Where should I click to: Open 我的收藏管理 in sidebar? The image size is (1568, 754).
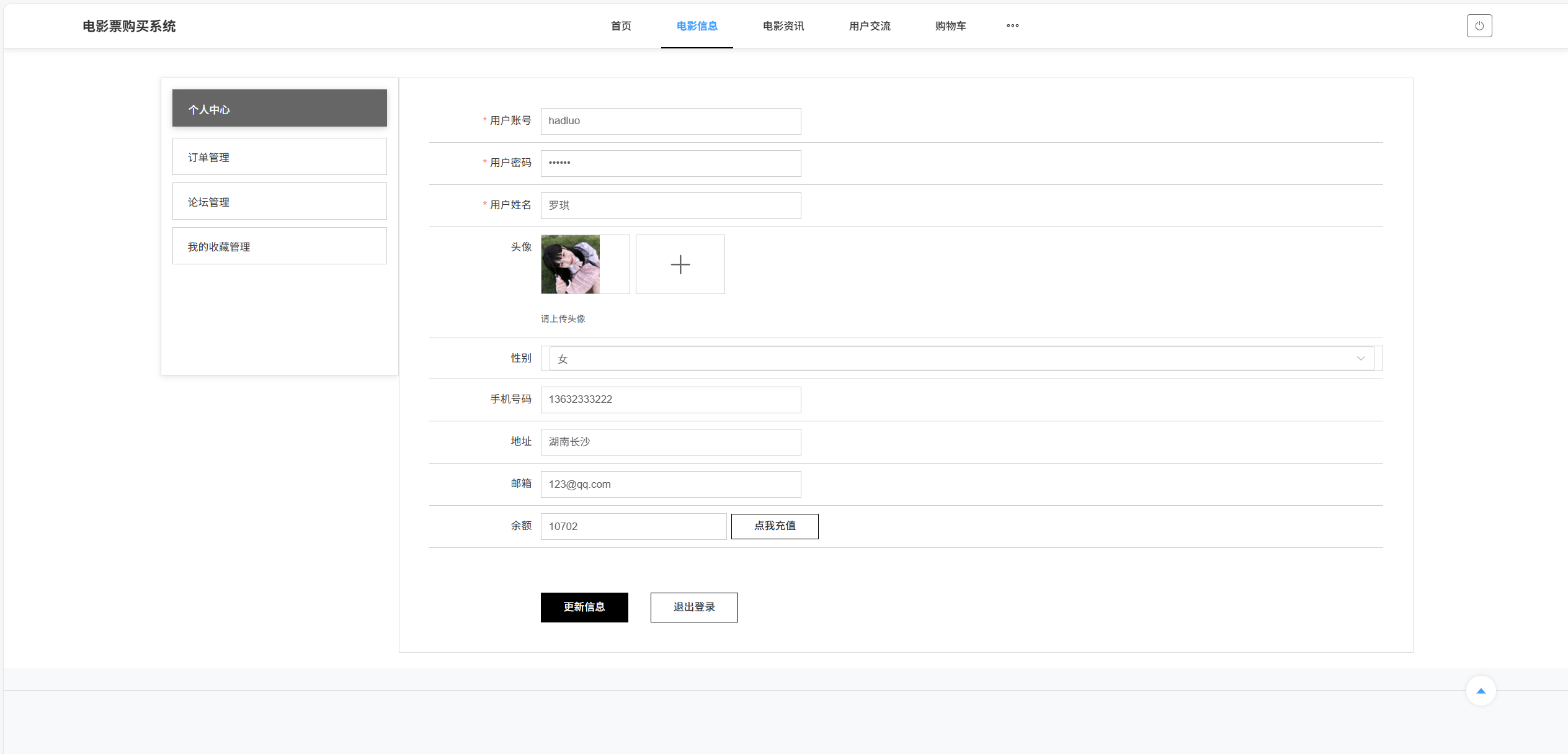pyautogui.click(x=279, y=246)
